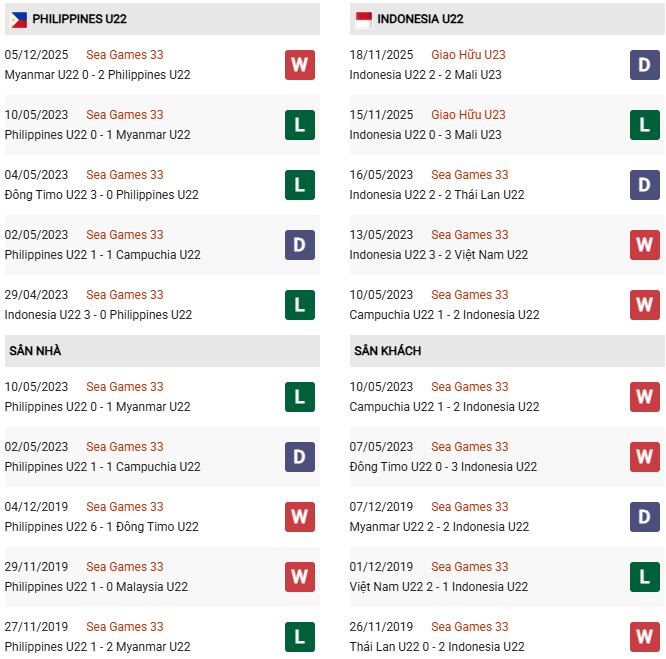Screen dimensions: 666x659
Task: Click L badge for Đông Timo 3-0 Philippines
Action: point(300,185)
